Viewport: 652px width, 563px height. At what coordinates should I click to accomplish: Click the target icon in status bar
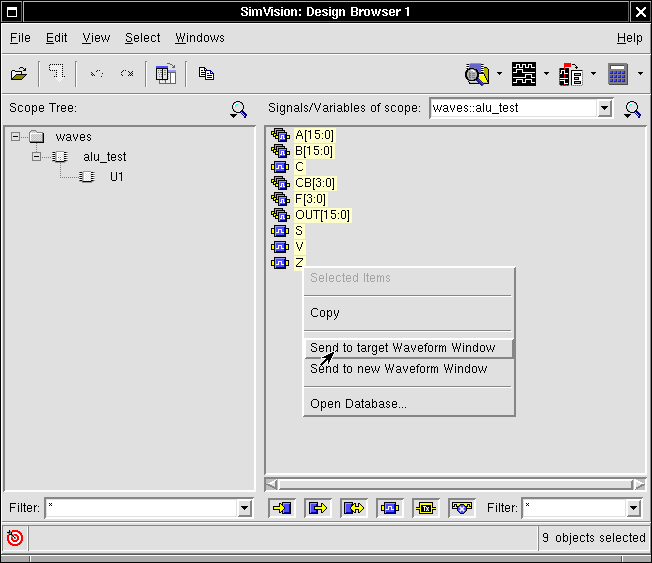15,537
